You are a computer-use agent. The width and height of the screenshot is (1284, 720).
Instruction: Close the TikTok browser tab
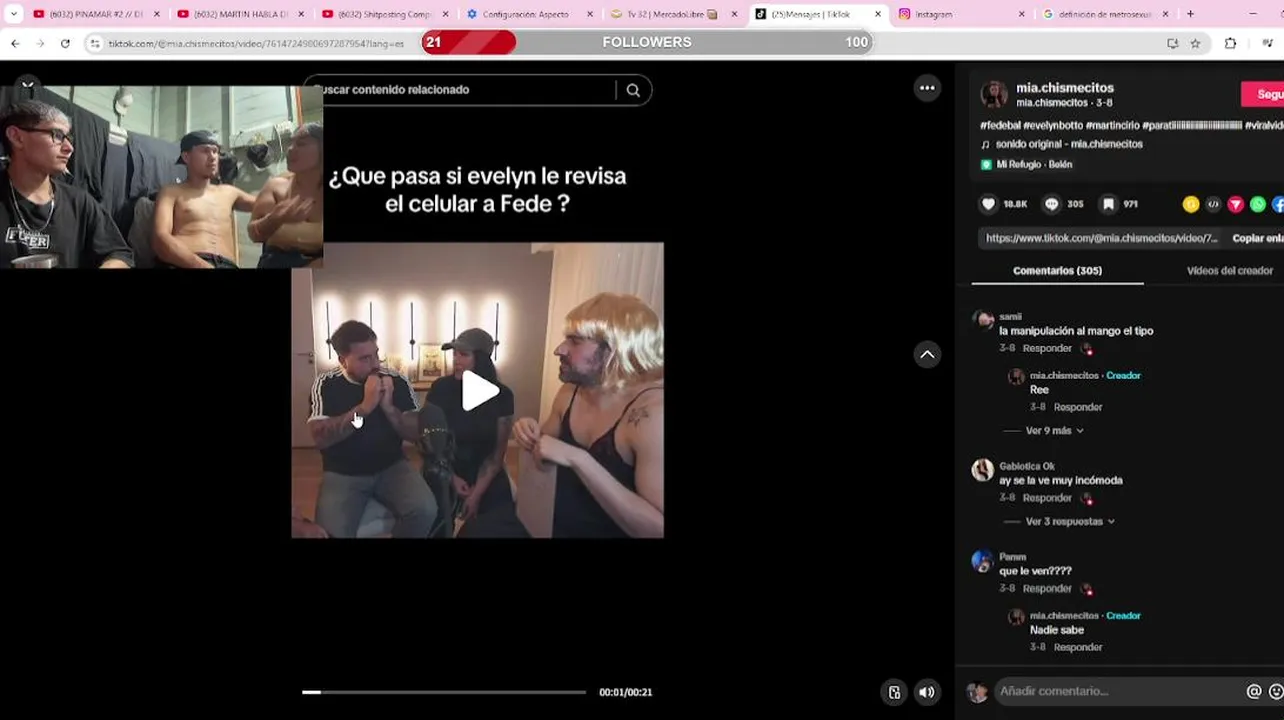click(878, 14)
